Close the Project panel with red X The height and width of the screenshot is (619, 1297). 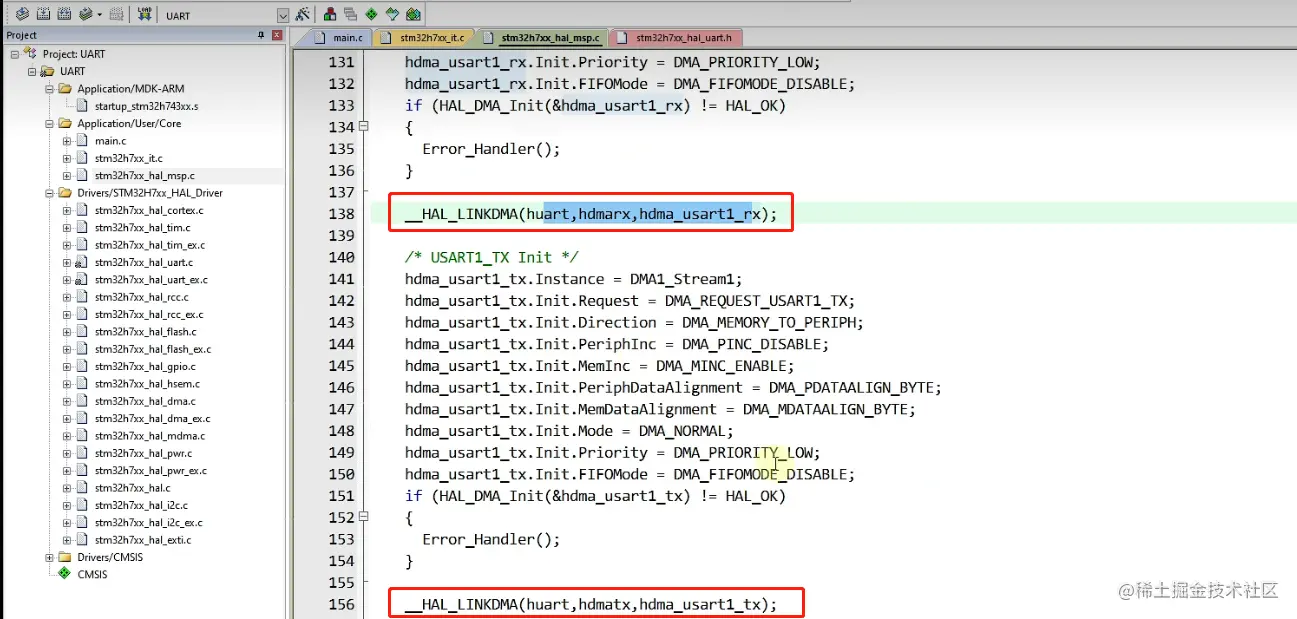(277, 35)
